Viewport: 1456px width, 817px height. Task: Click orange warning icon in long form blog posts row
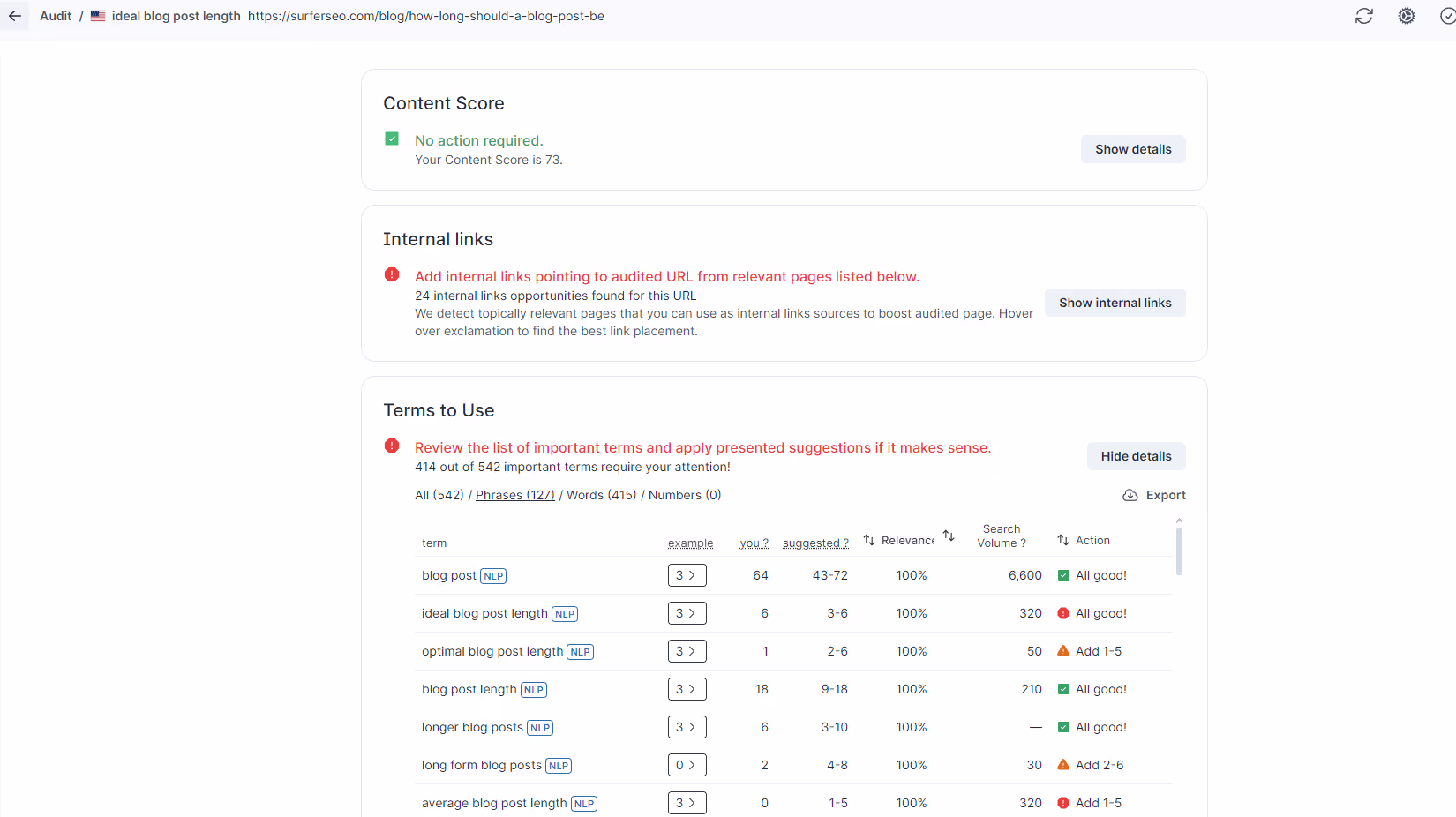(x=1063, y=765)
